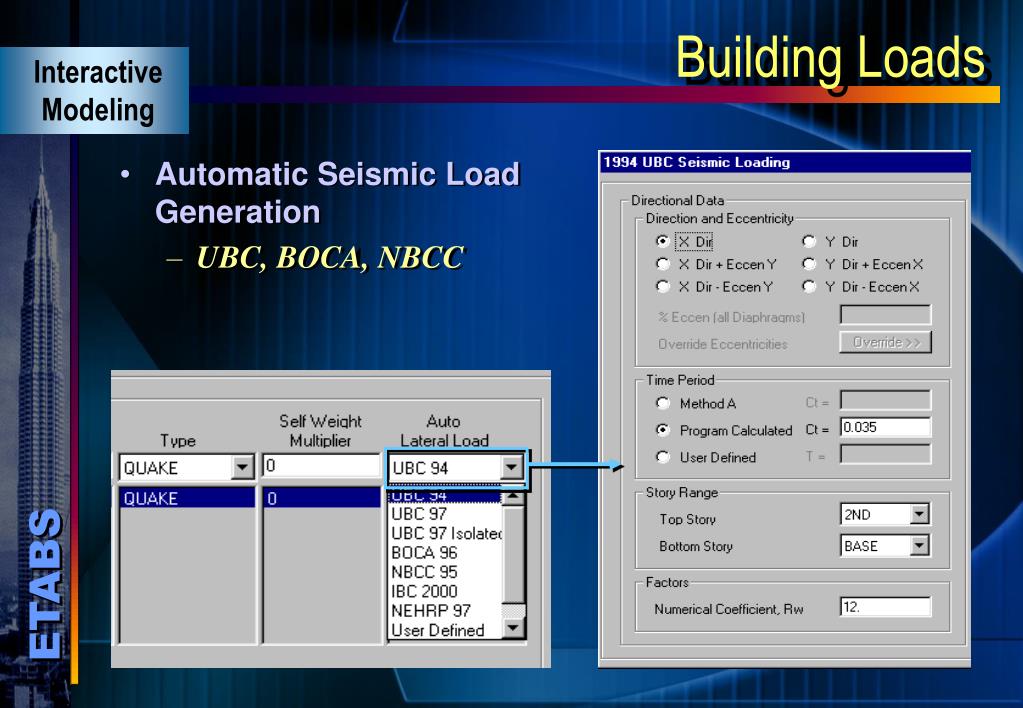Pick NEHRP 97 in the lateral load list
Screen dimensions: 1023x708
(431, 611)
